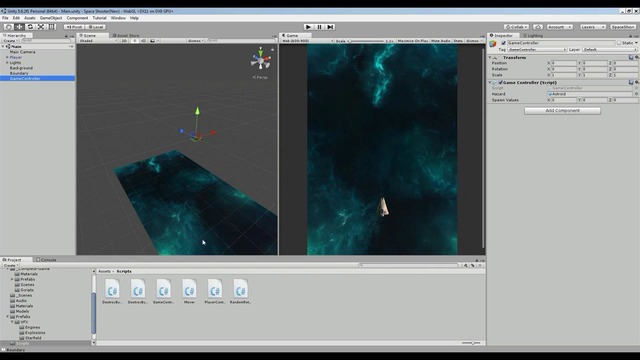Expand the Player object in Hierarchy
This screenshot has width=640, height=360.
7,57
